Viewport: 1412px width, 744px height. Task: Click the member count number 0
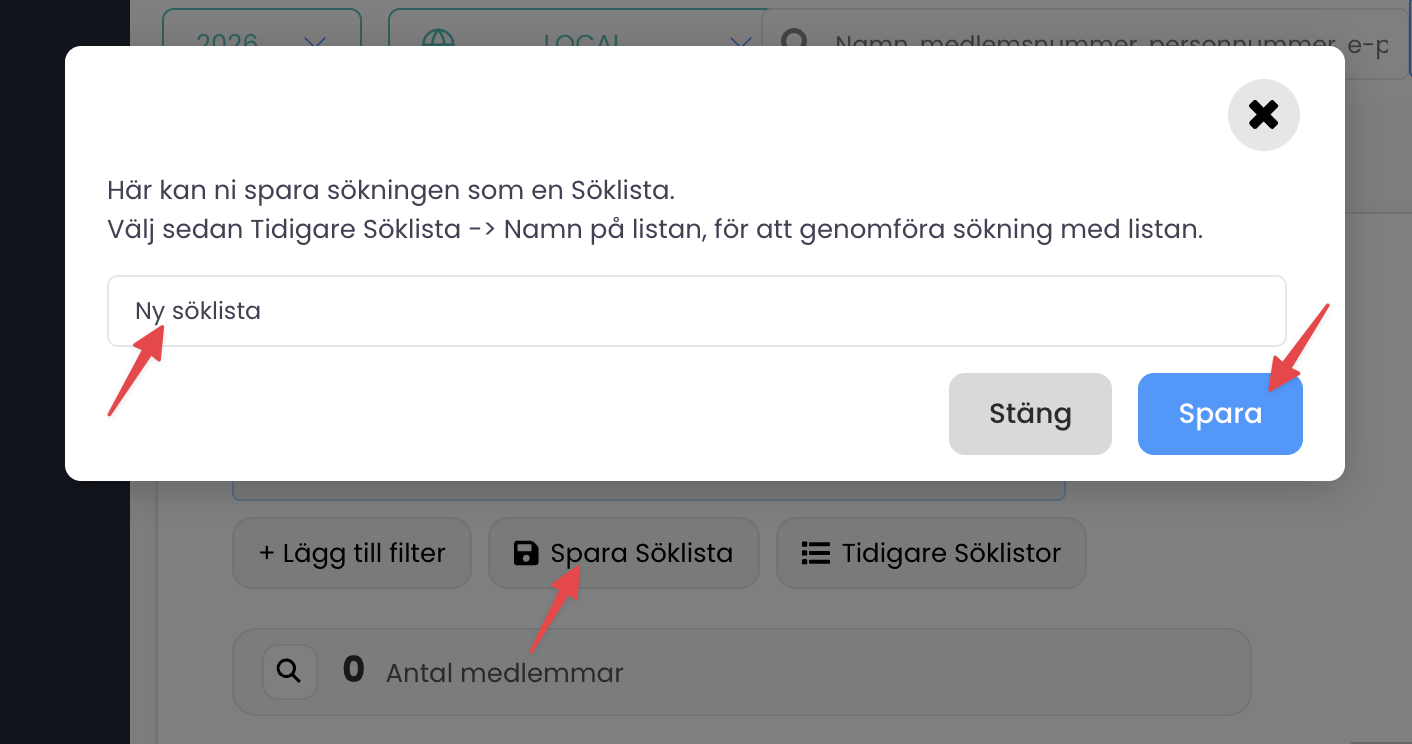353,669
